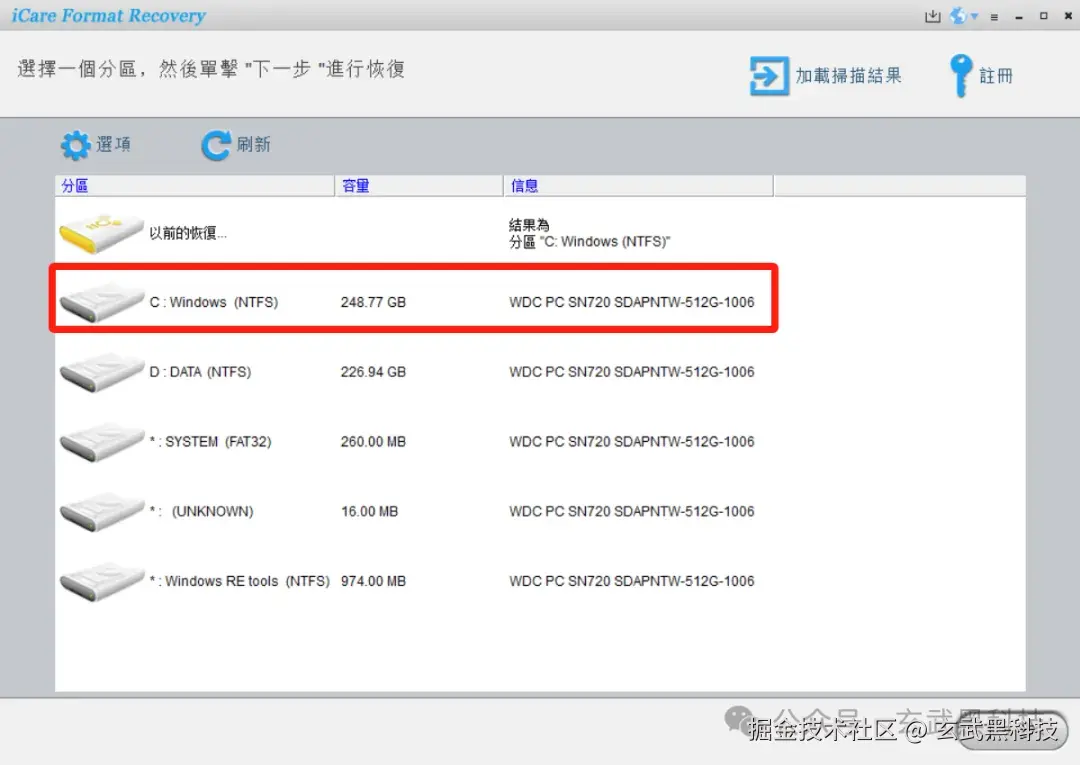Viewport: 1080px width, 765px height.
Task: Click the 16.00 MB capacity cell
Action: pos(370,512)
